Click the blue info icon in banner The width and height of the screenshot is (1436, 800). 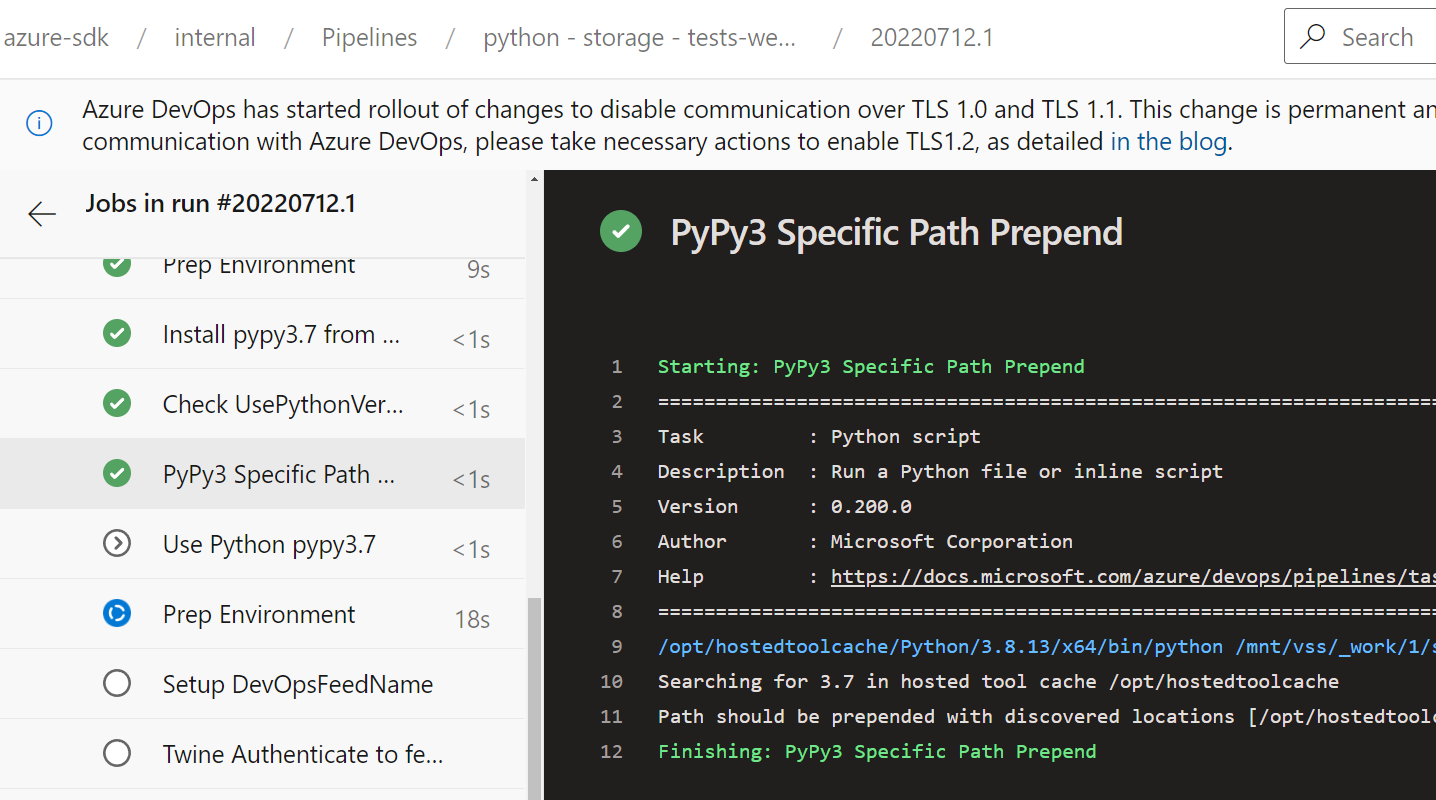[x=39, y=124]
